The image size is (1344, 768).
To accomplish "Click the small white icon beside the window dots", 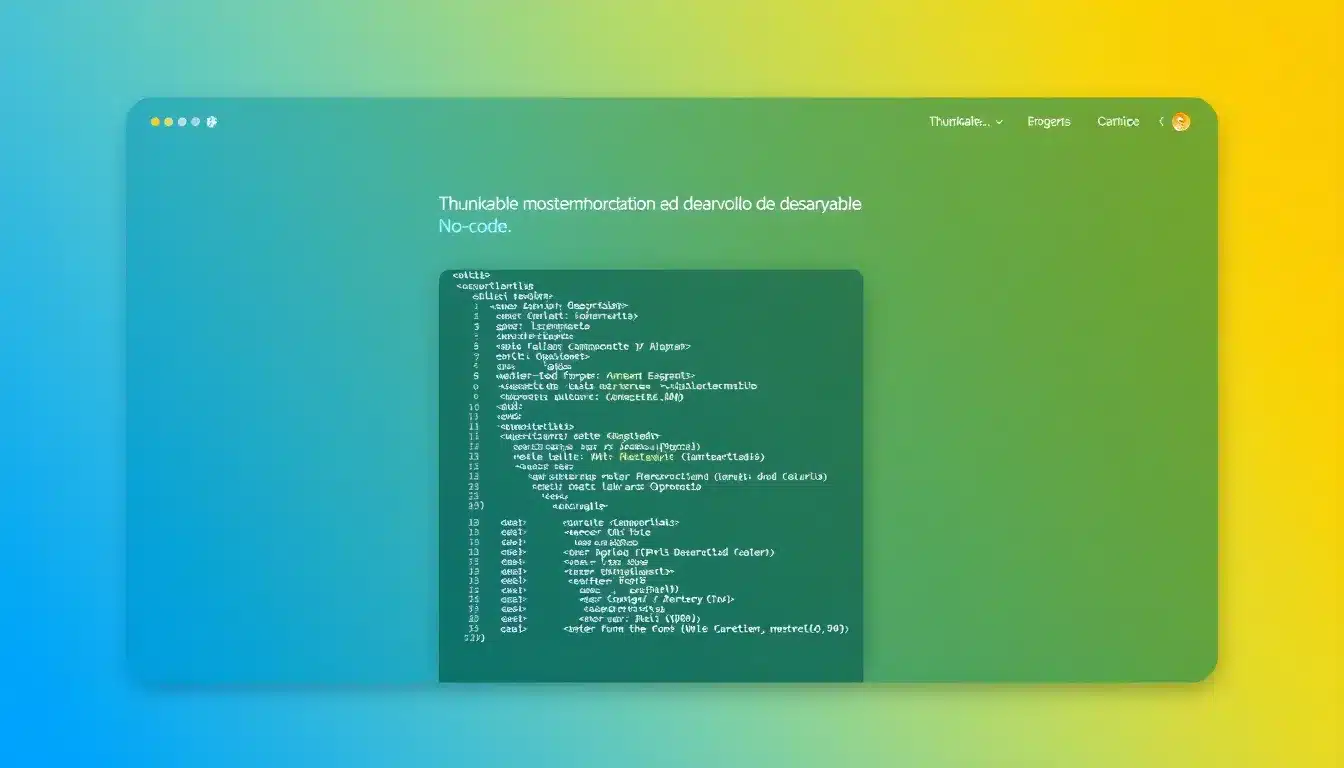I will (211, 122).
